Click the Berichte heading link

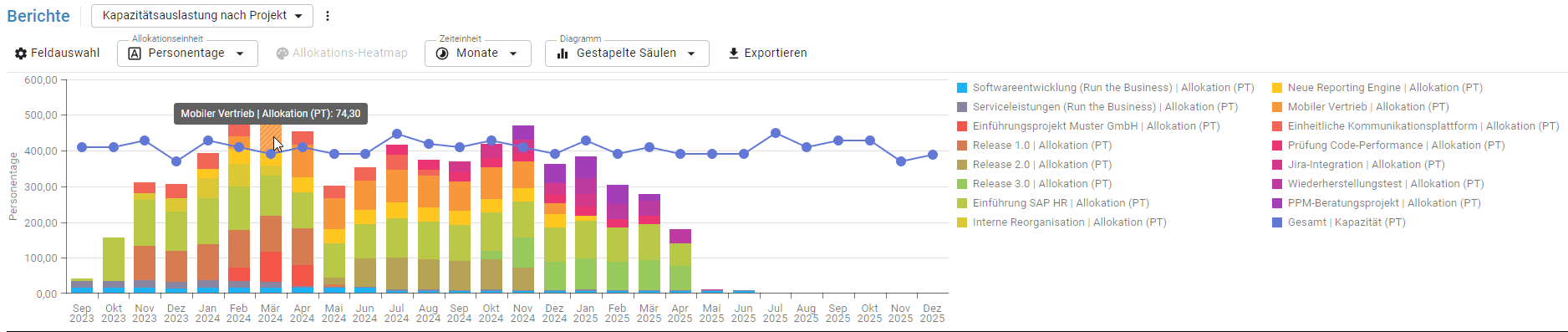click(x=38, y=16)
